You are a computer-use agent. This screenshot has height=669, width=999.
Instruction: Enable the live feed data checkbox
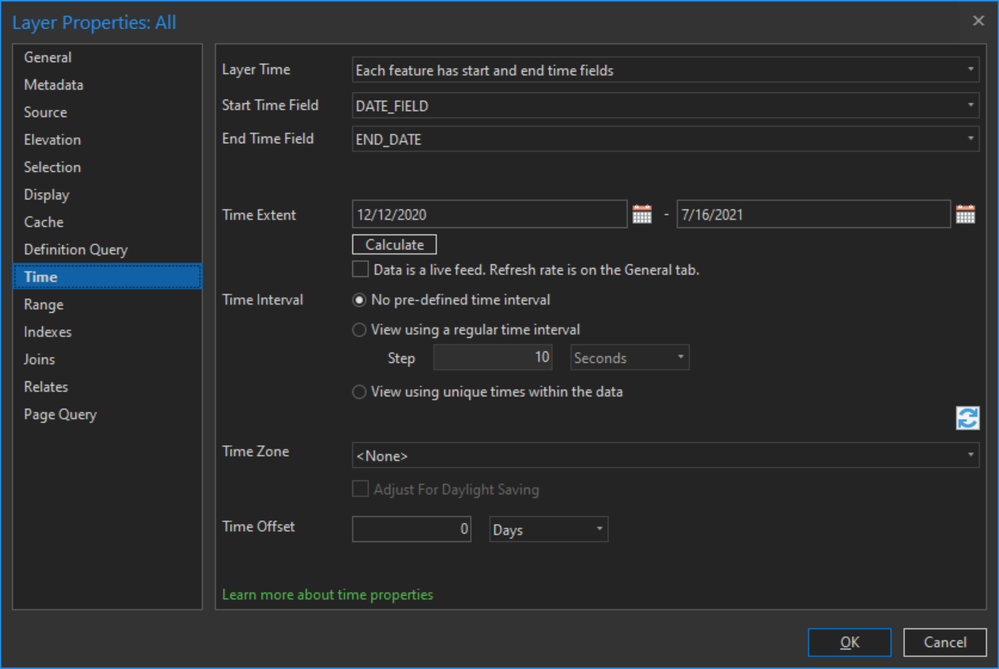pyautogui.click(x=361, y=269)
